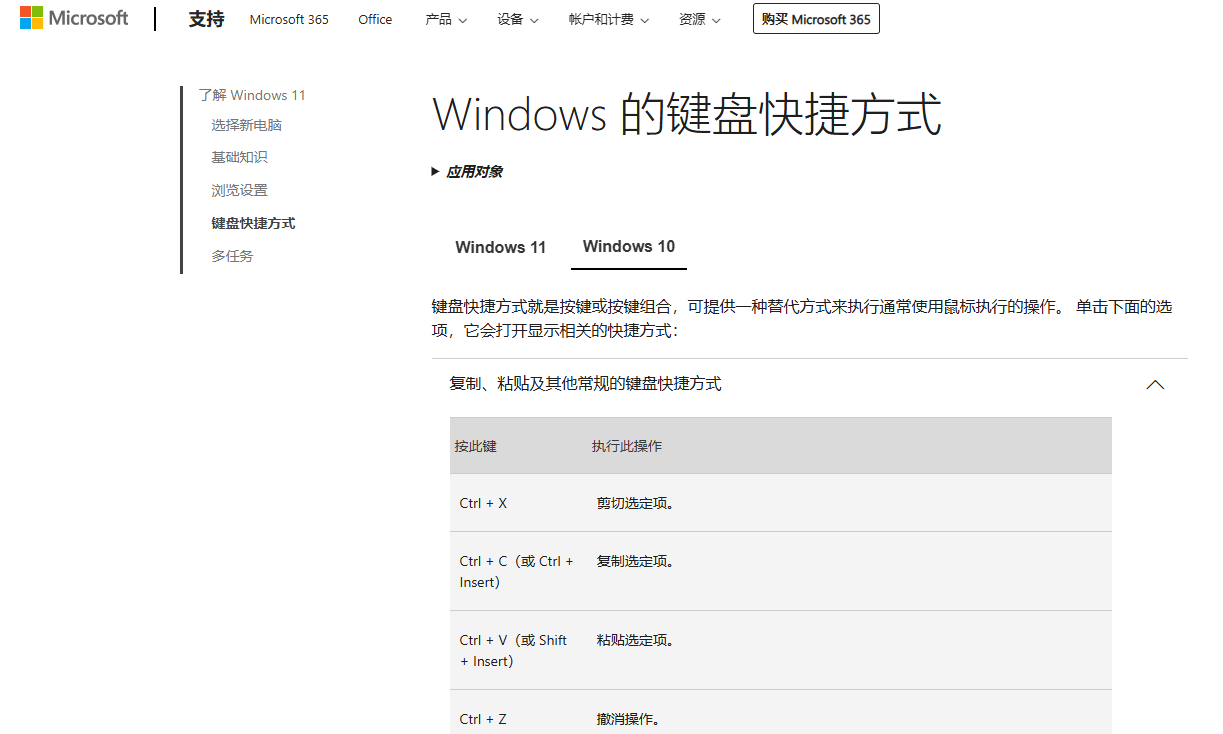Open the Office menu item
This screenshot has height=734, width=1223.
(x=375, y=19)
